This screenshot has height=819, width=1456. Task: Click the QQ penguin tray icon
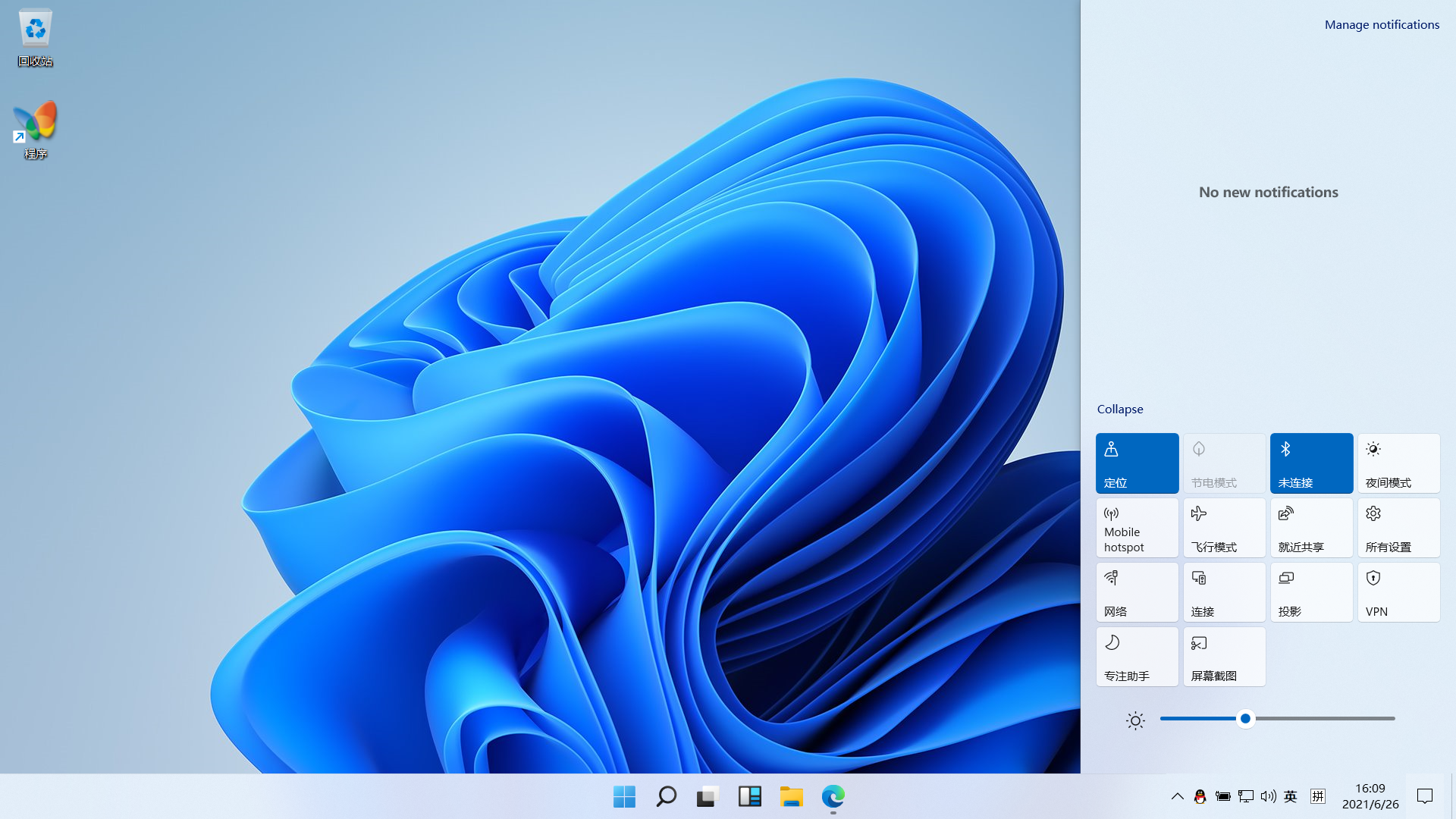[x=1200, y=796]
